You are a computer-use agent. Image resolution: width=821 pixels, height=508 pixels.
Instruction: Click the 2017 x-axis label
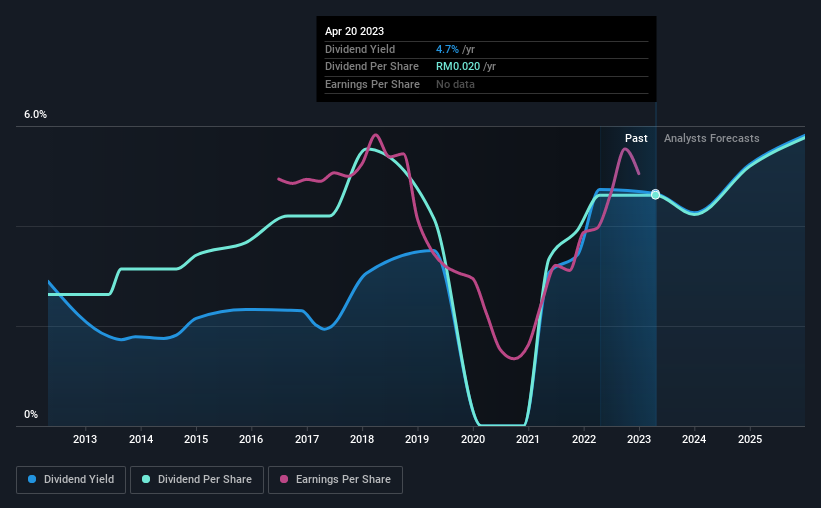(x=307, y=439)
